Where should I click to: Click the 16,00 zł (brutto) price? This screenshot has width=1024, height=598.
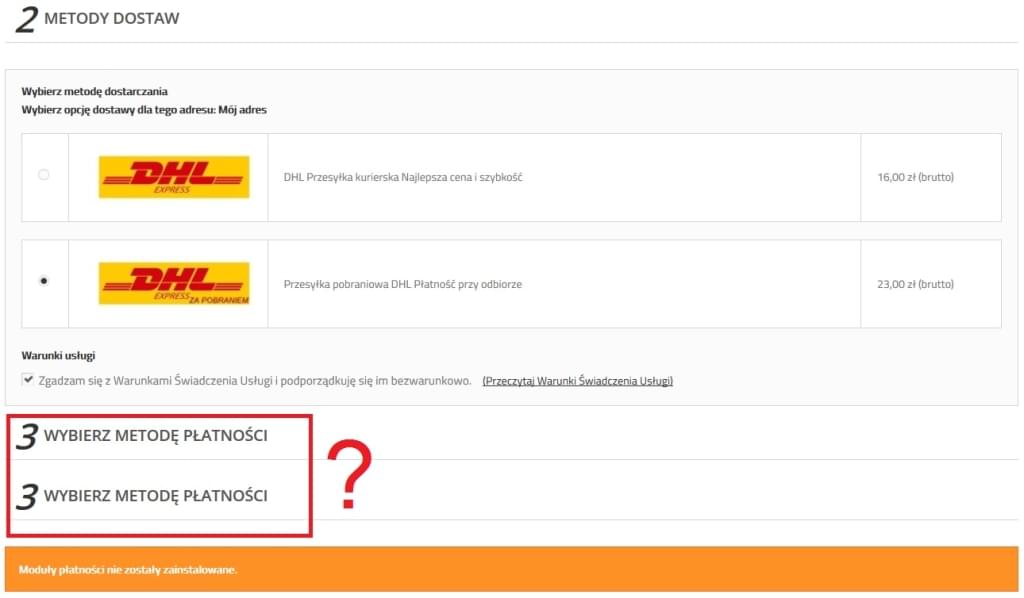tap(915, 177)
